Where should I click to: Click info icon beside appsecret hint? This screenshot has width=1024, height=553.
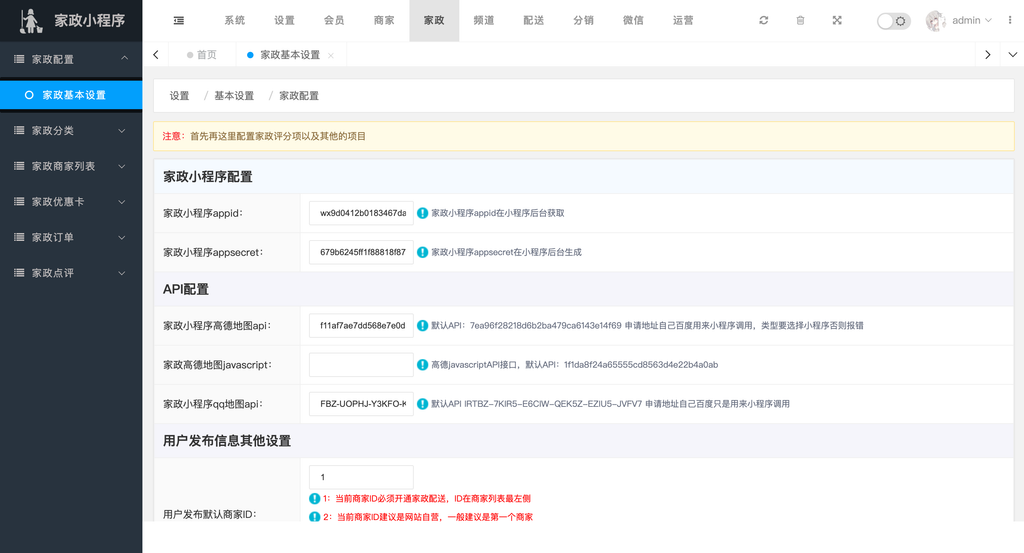click(x=423, y=252)
